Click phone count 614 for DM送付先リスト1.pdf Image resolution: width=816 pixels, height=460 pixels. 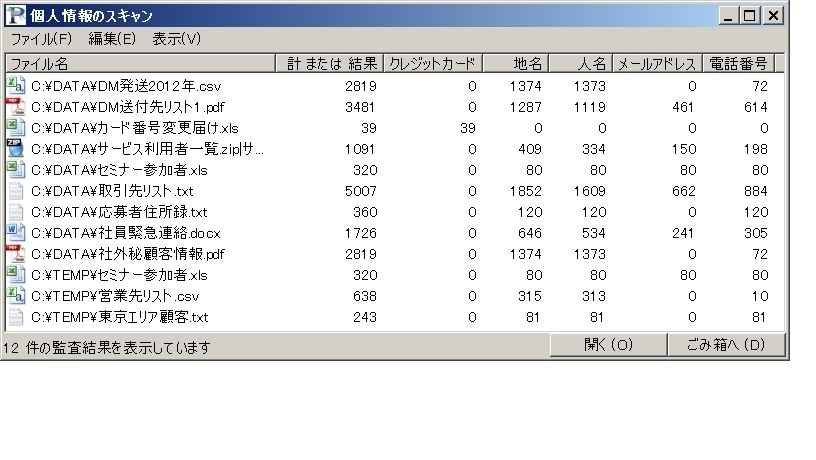pyautogui.click(x=756, y=107)
